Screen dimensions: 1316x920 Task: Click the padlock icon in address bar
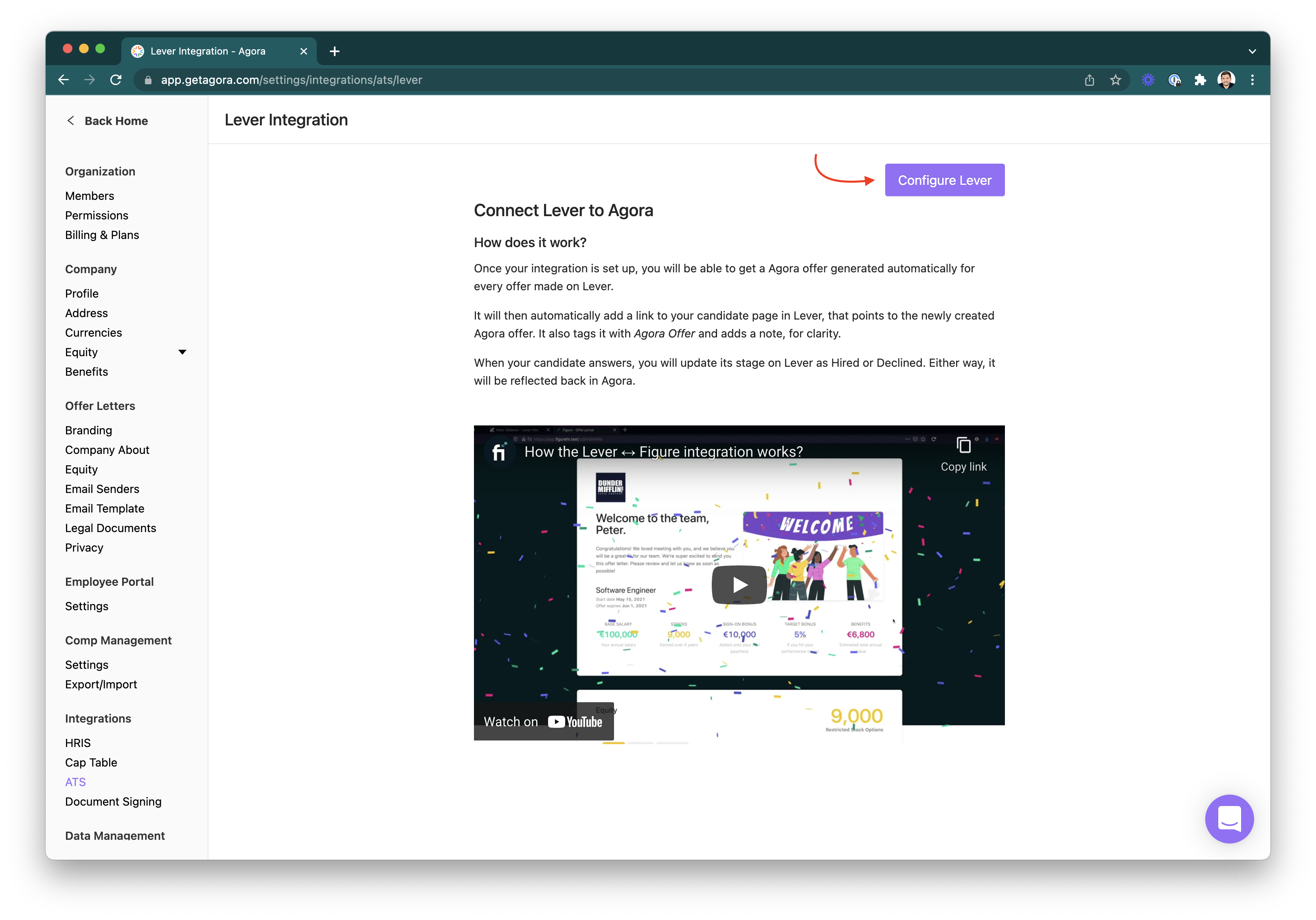click(149, 80)
